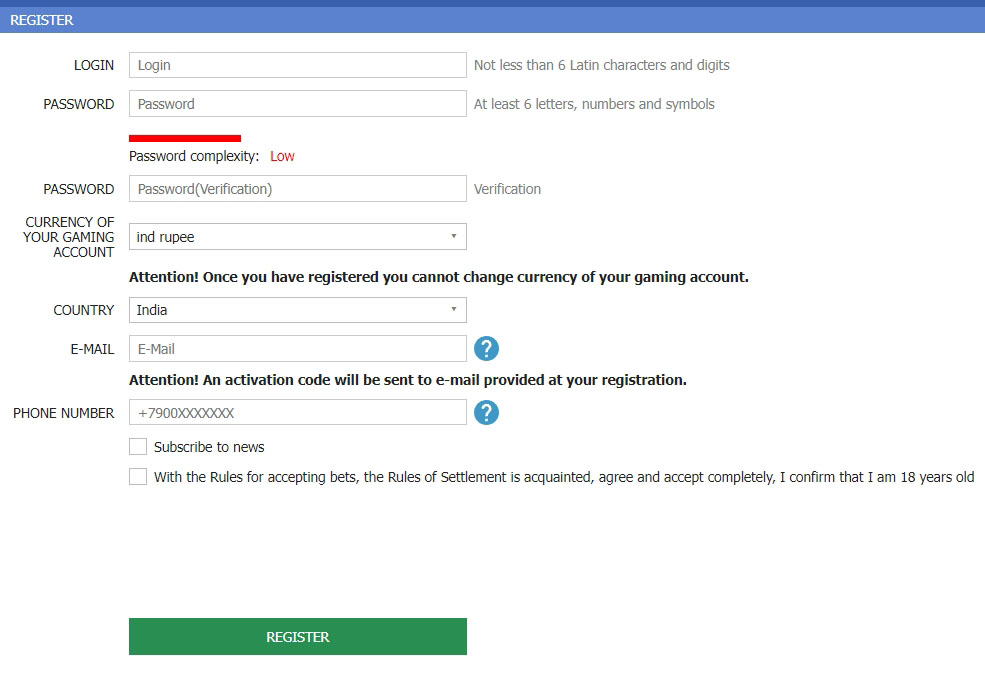Tick the Subscribe to news checkbox
The width and height of the screenshot is (985, 681).
(138, 447)
